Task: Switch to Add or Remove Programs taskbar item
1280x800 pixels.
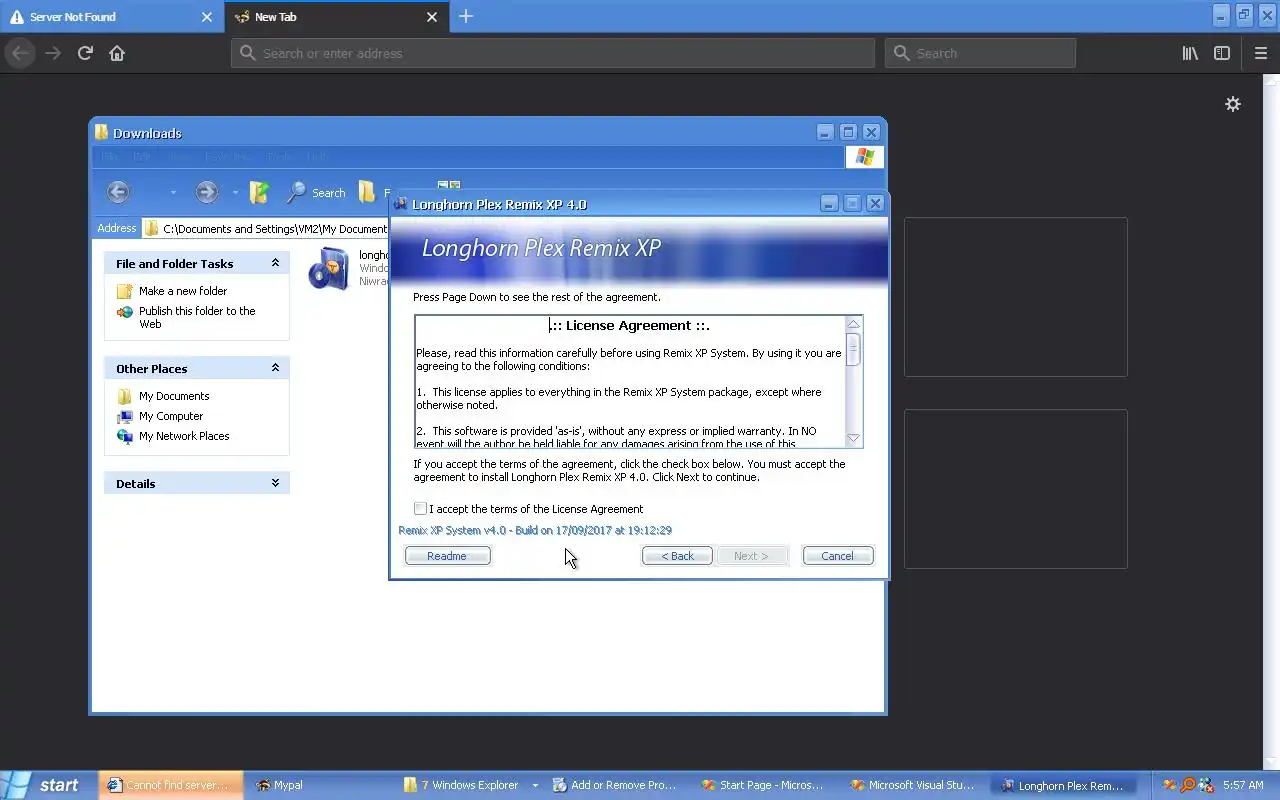Action: click(x=618, y=785)
